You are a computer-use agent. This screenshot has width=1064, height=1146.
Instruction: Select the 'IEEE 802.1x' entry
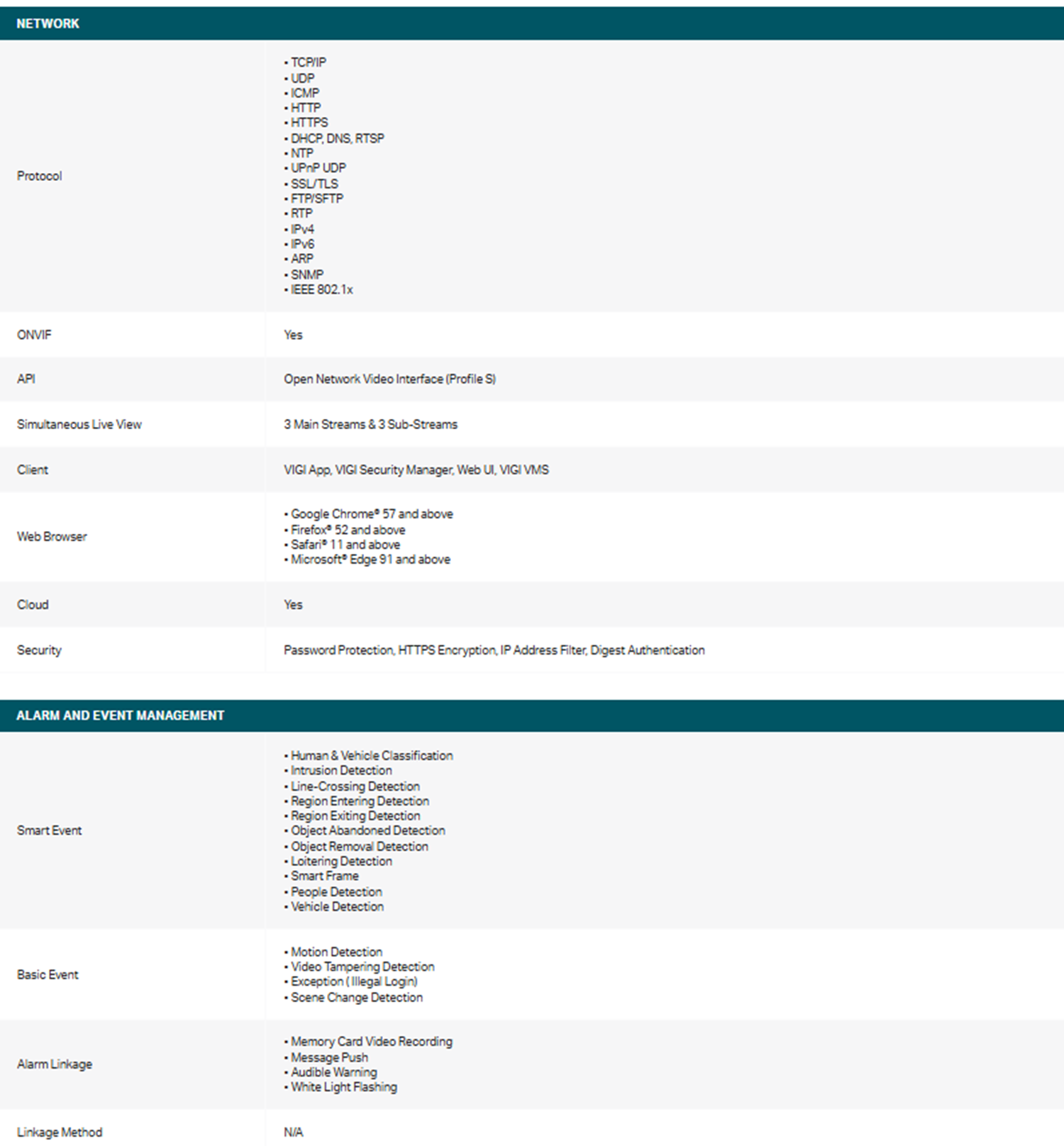click(322, 289)
